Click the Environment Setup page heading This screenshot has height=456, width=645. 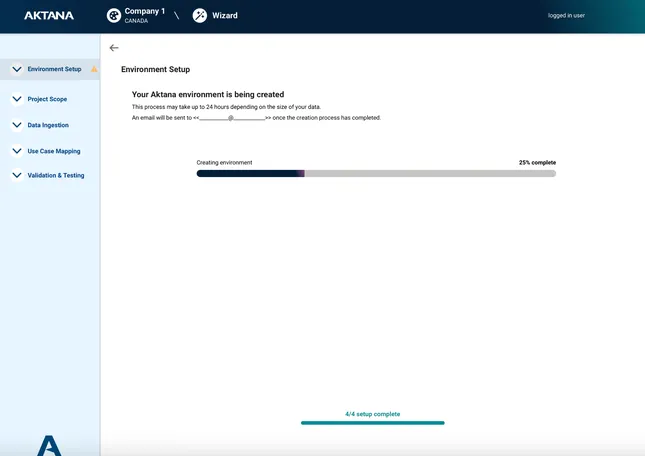pos(155,69)
